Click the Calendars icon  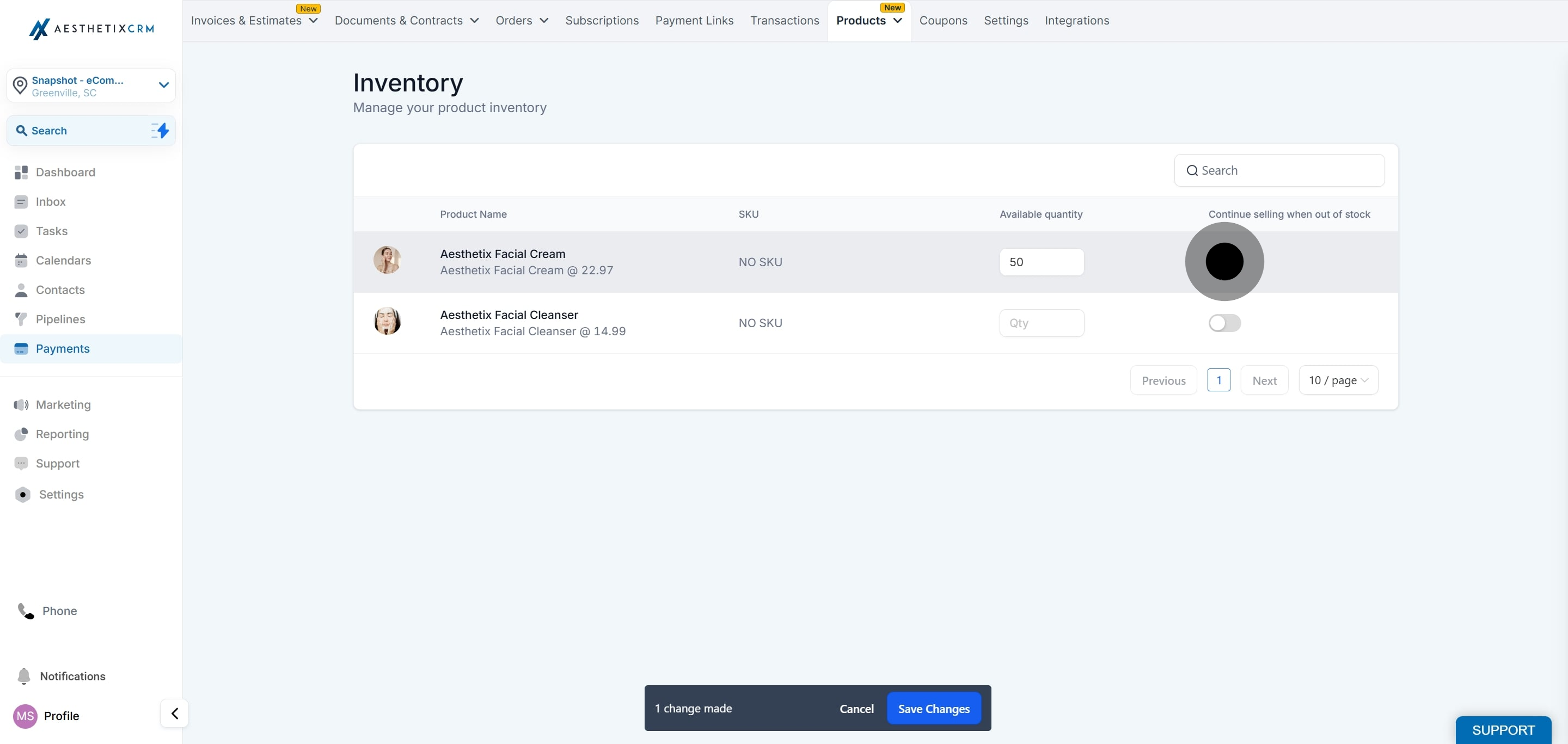21,260
